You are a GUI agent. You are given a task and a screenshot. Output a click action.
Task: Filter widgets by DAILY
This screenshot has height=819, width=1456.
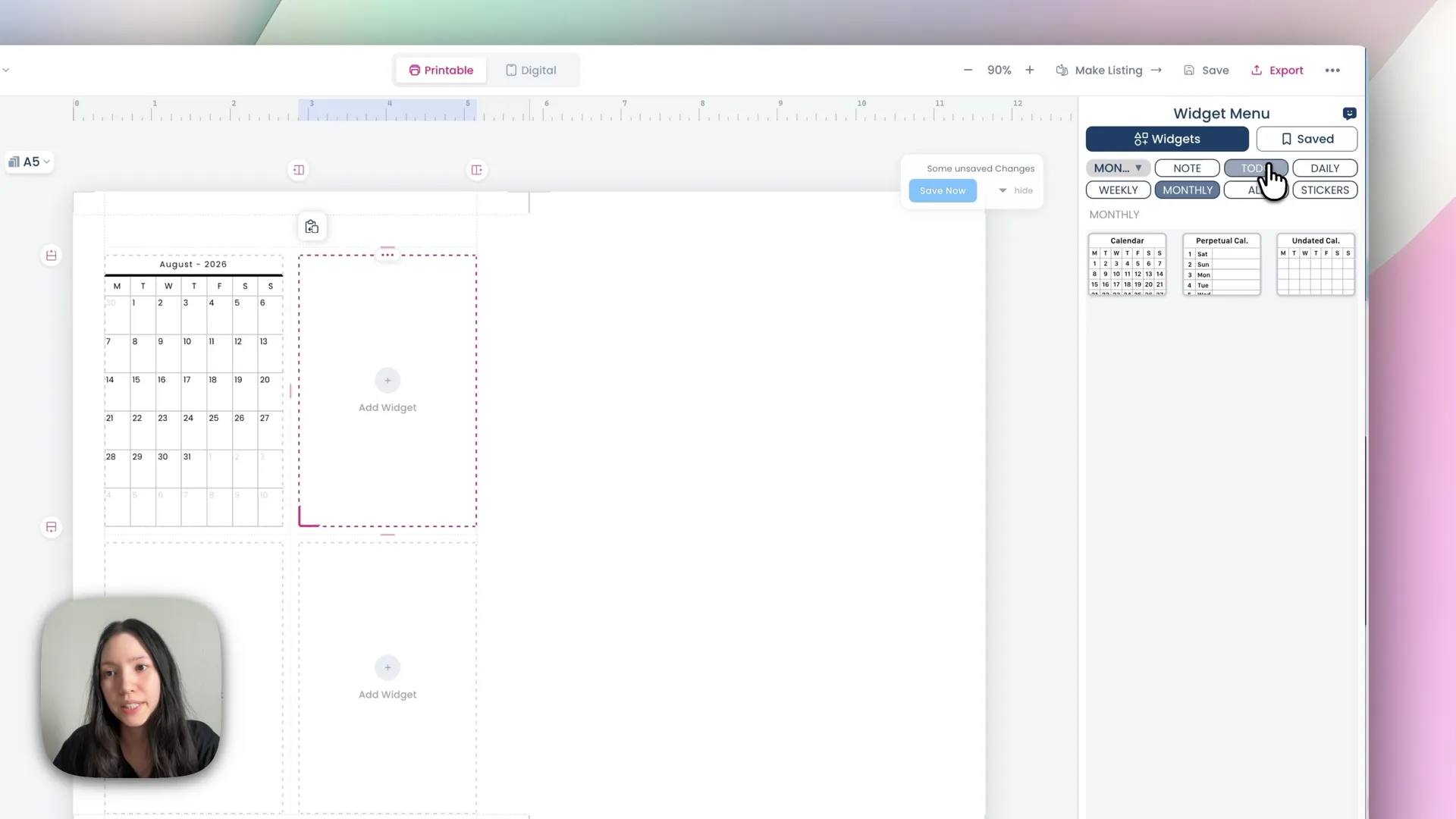(x=1325, y=168)
